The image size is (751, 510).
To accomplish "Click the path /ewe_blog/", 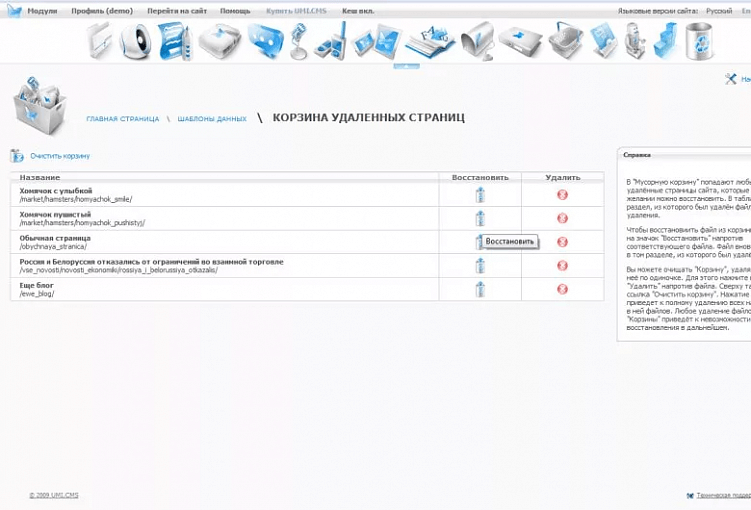I will point(37,294).
